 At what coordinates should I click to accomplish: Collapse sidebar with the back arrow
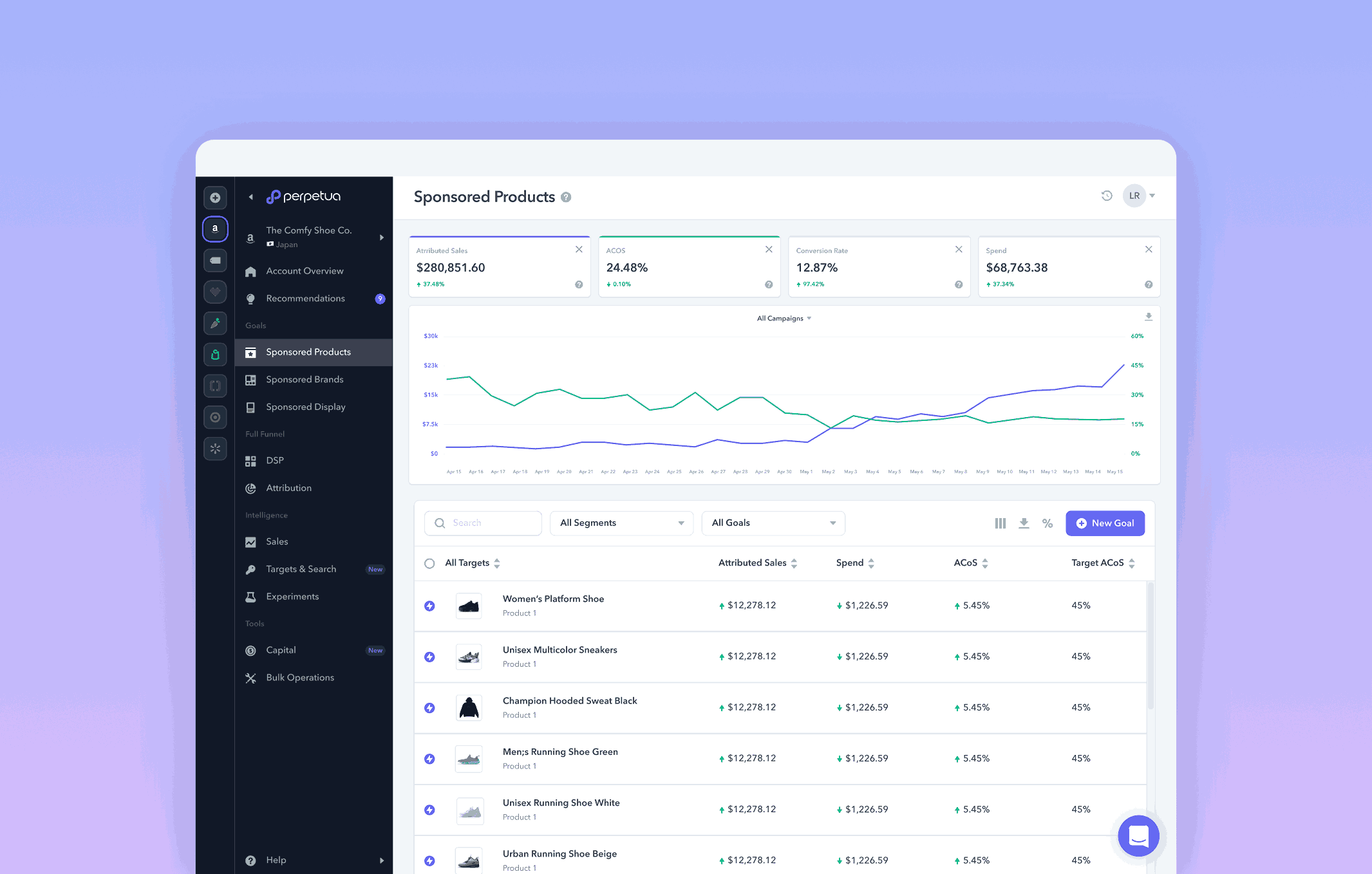(x=251, y=197)
